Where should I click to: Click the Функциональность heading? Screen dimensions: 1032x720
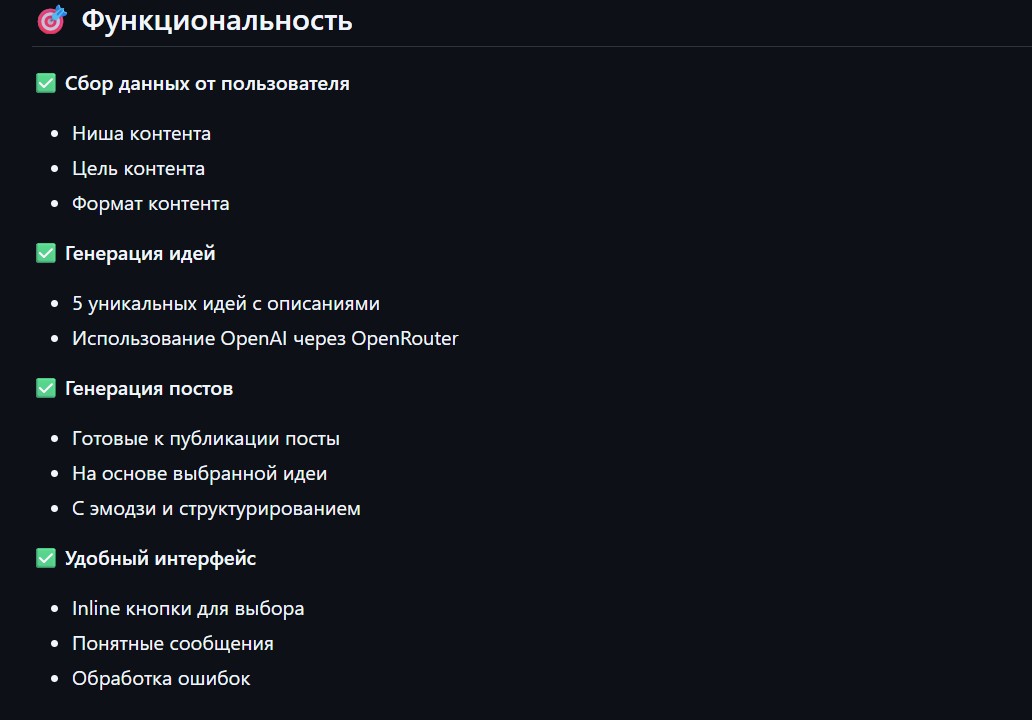click(217, 20)
